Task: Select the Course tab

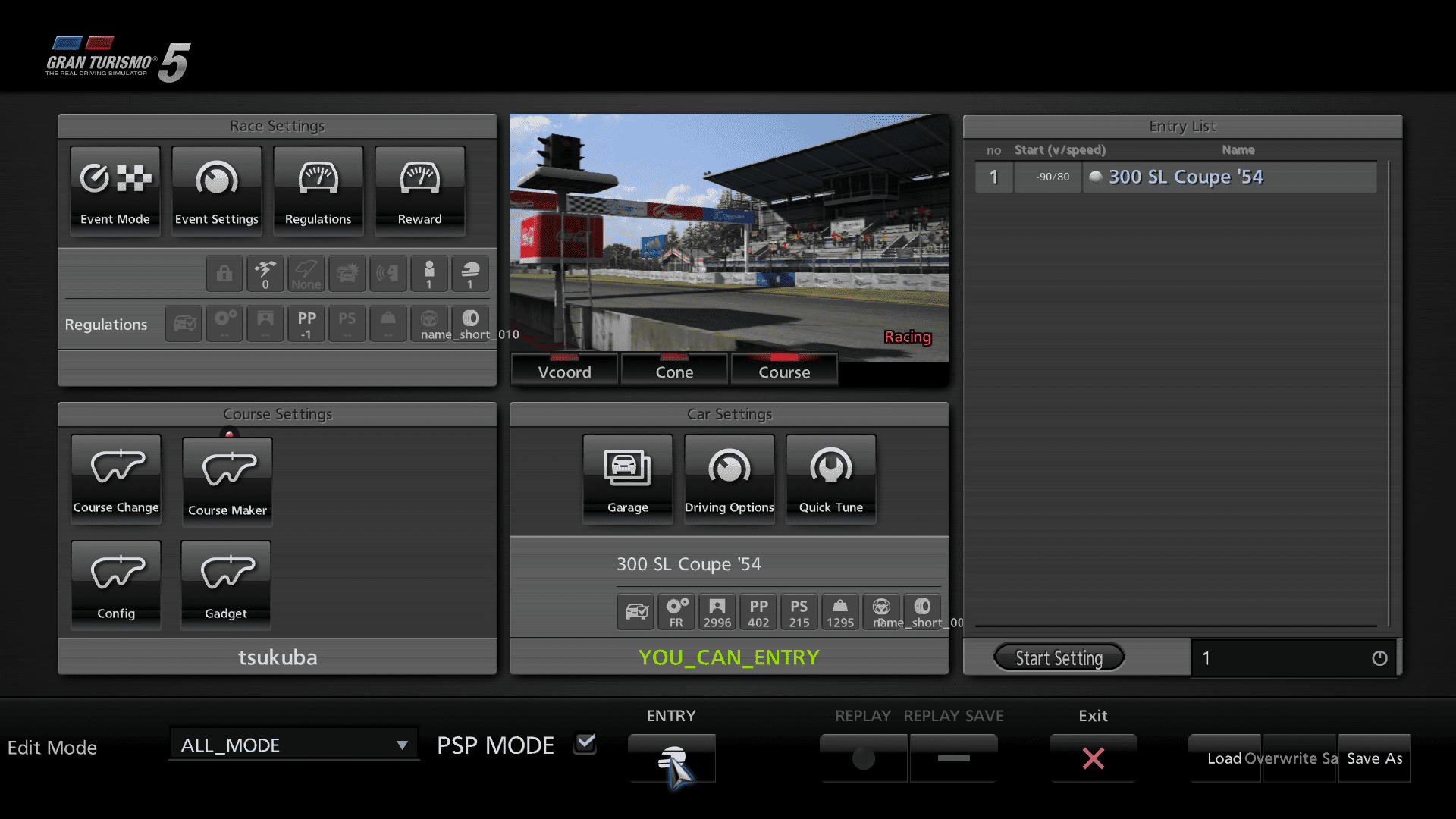Action: click(x=784, y=370)
